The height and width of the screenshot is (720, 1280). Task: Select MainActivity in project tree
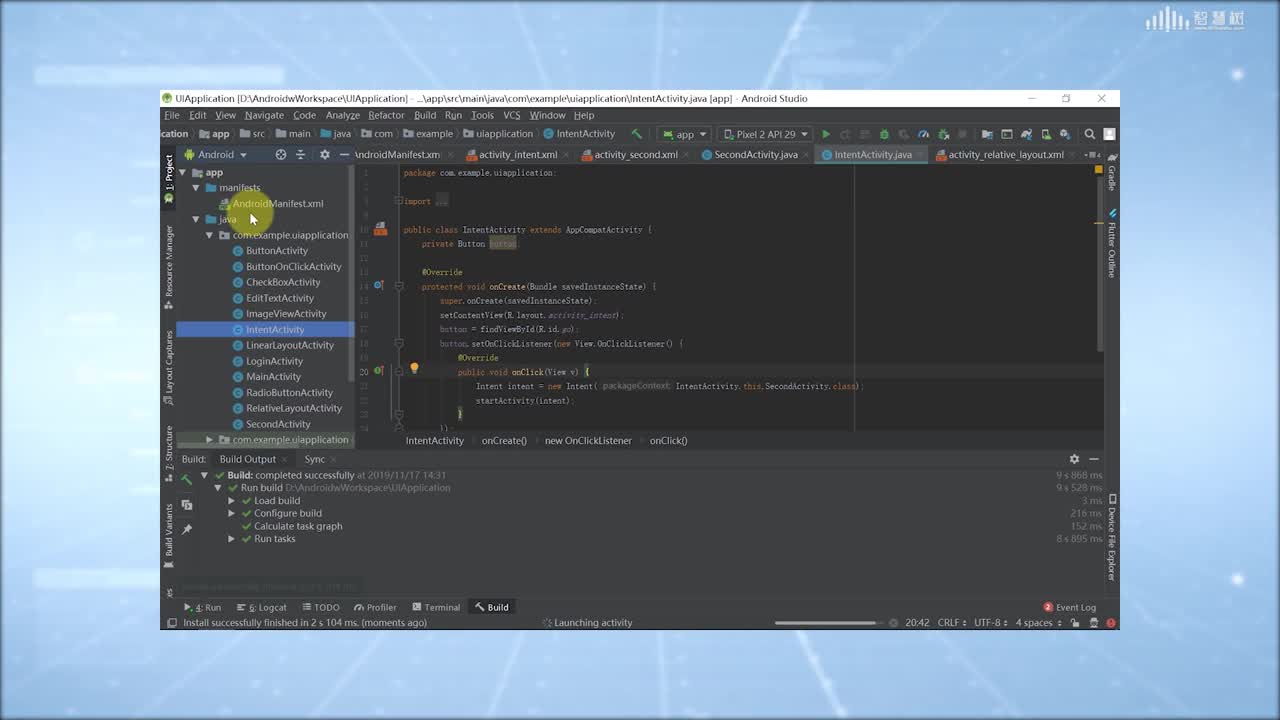pyautogui.click(x=273, y=377)
